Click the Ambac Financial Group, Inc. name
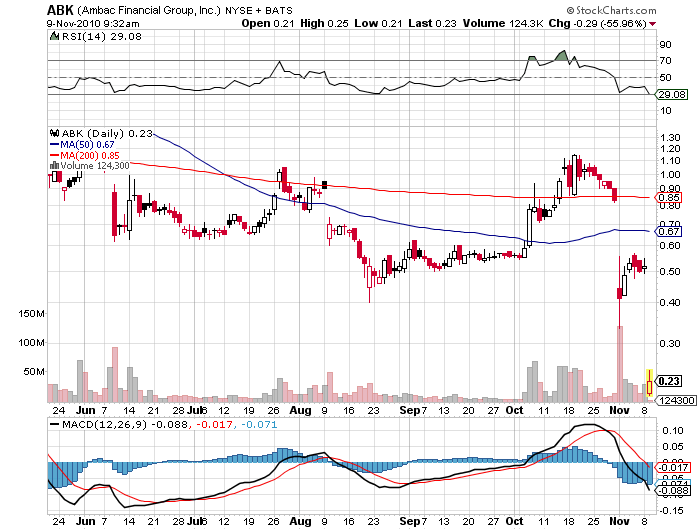The width and height of the screenshot is (700, 530). click(149, 10)
